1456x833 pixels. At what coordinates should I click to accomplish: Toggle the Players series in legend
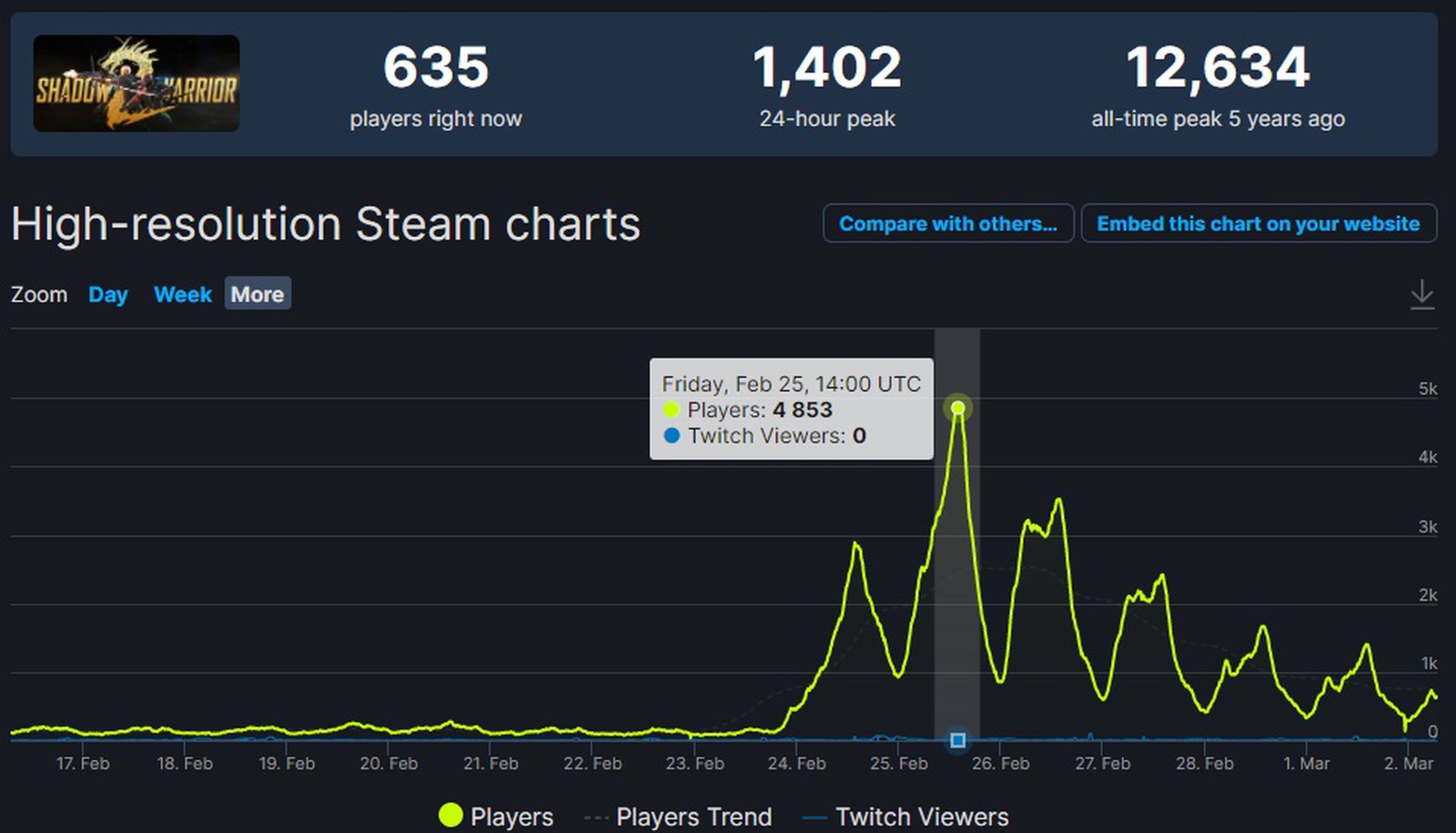point(496,816)
